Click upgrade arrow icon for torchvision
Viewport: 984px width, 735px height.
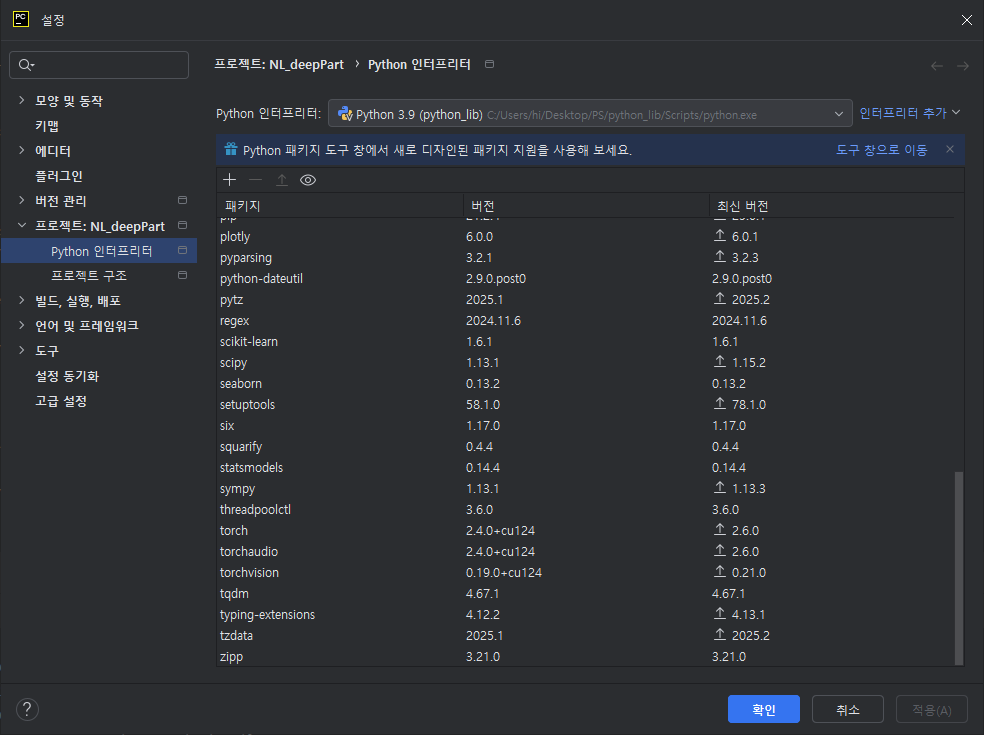[720, 572]
